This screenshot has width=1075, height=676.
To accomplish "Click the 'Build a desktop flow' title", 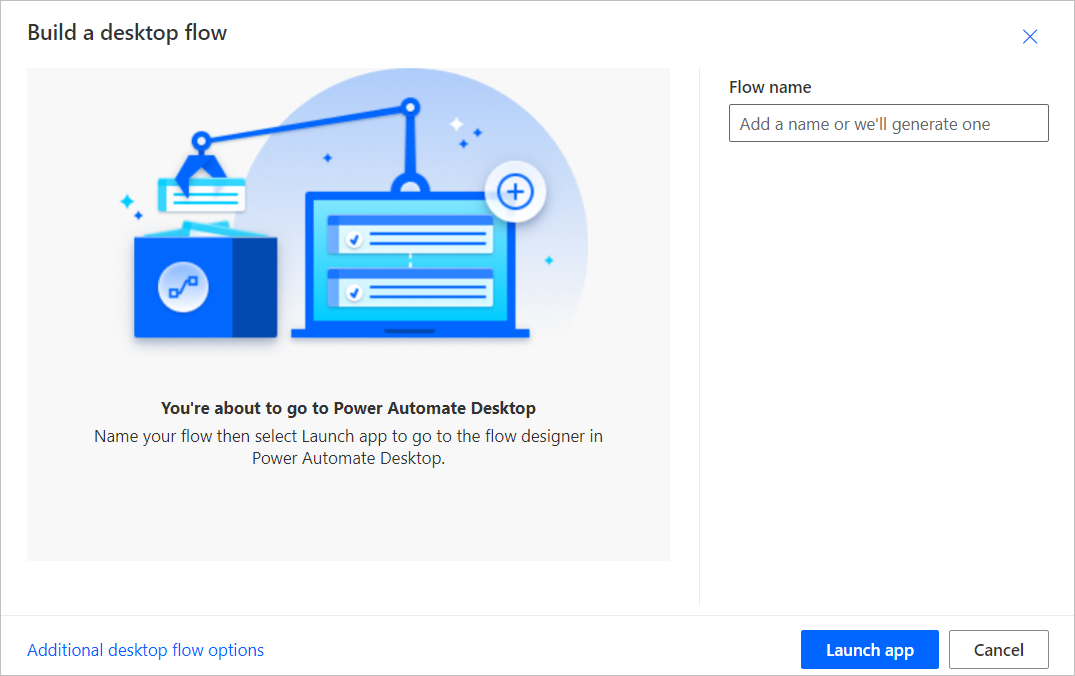I will click(127, 33).
